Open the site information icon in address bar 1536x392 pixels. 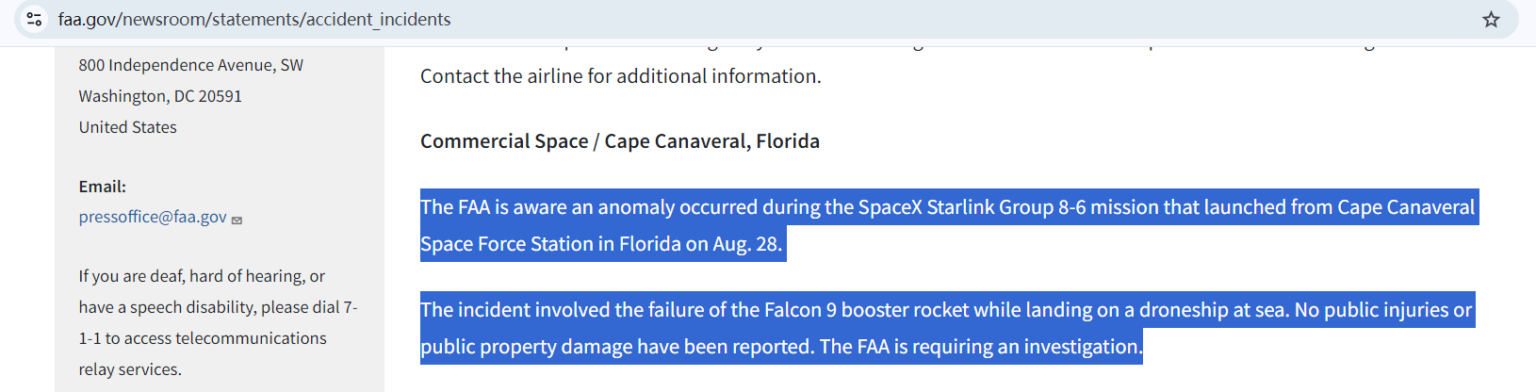[x=34, y=19]
